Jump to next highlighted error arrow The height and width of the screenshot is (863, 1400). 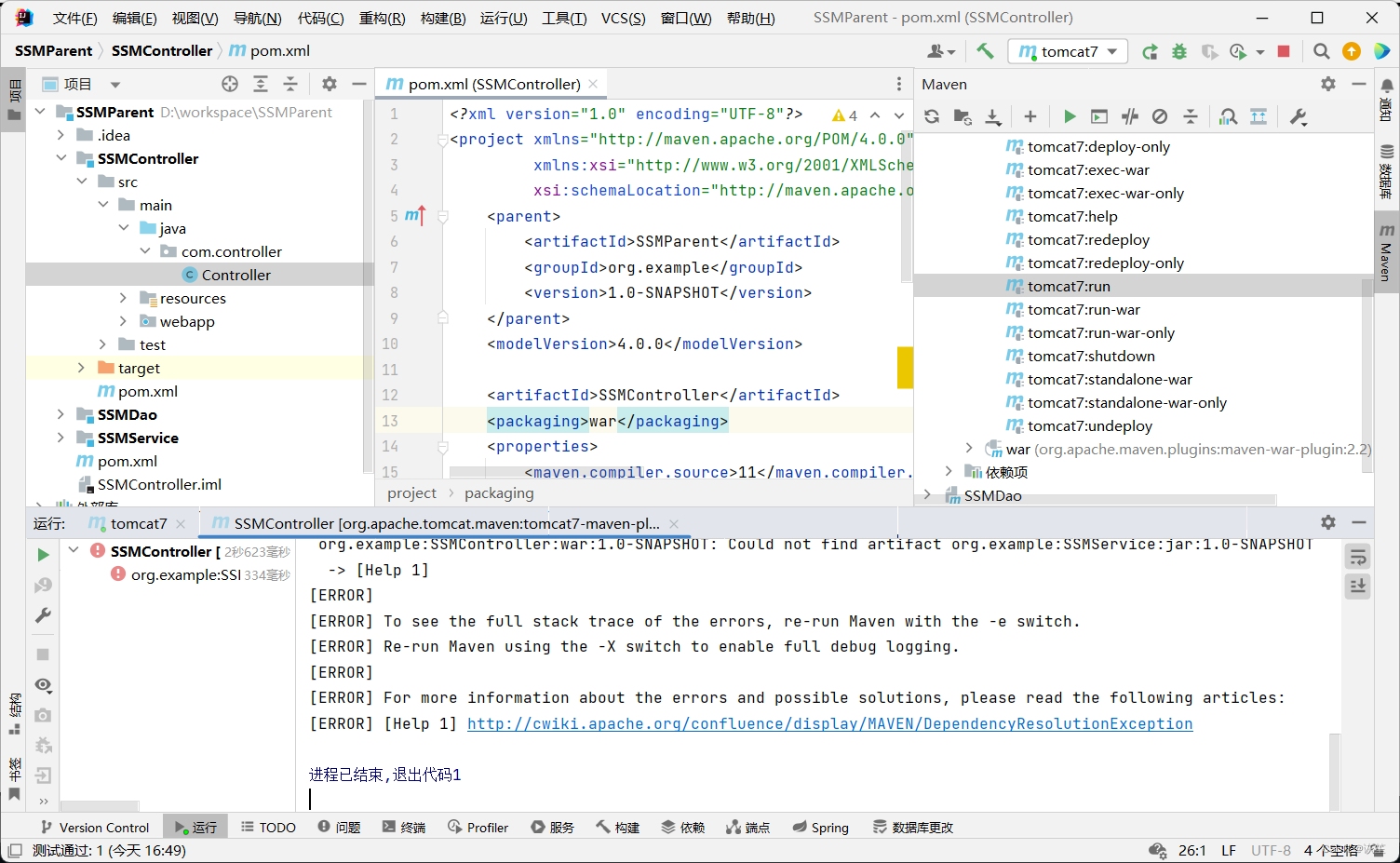(x=898, y=115)
